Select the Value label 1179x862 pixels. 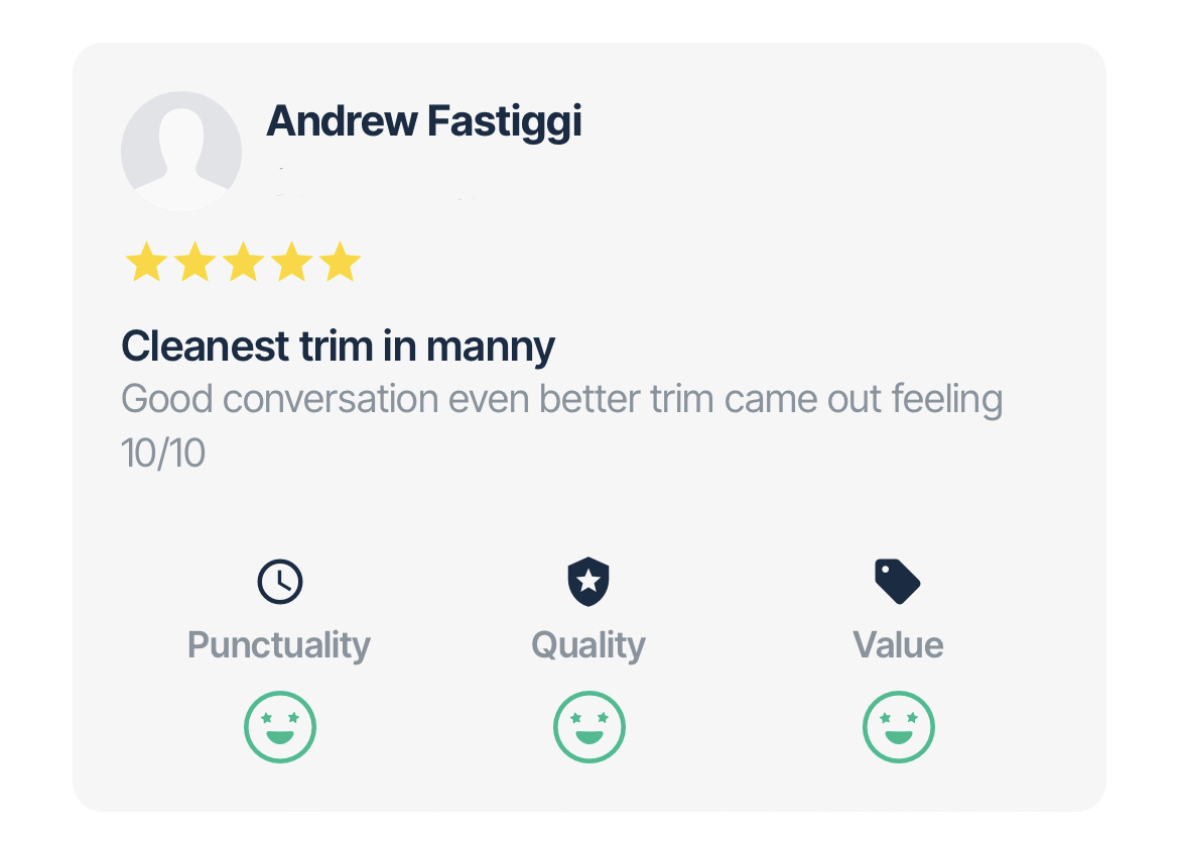click(x=898, y=645)
